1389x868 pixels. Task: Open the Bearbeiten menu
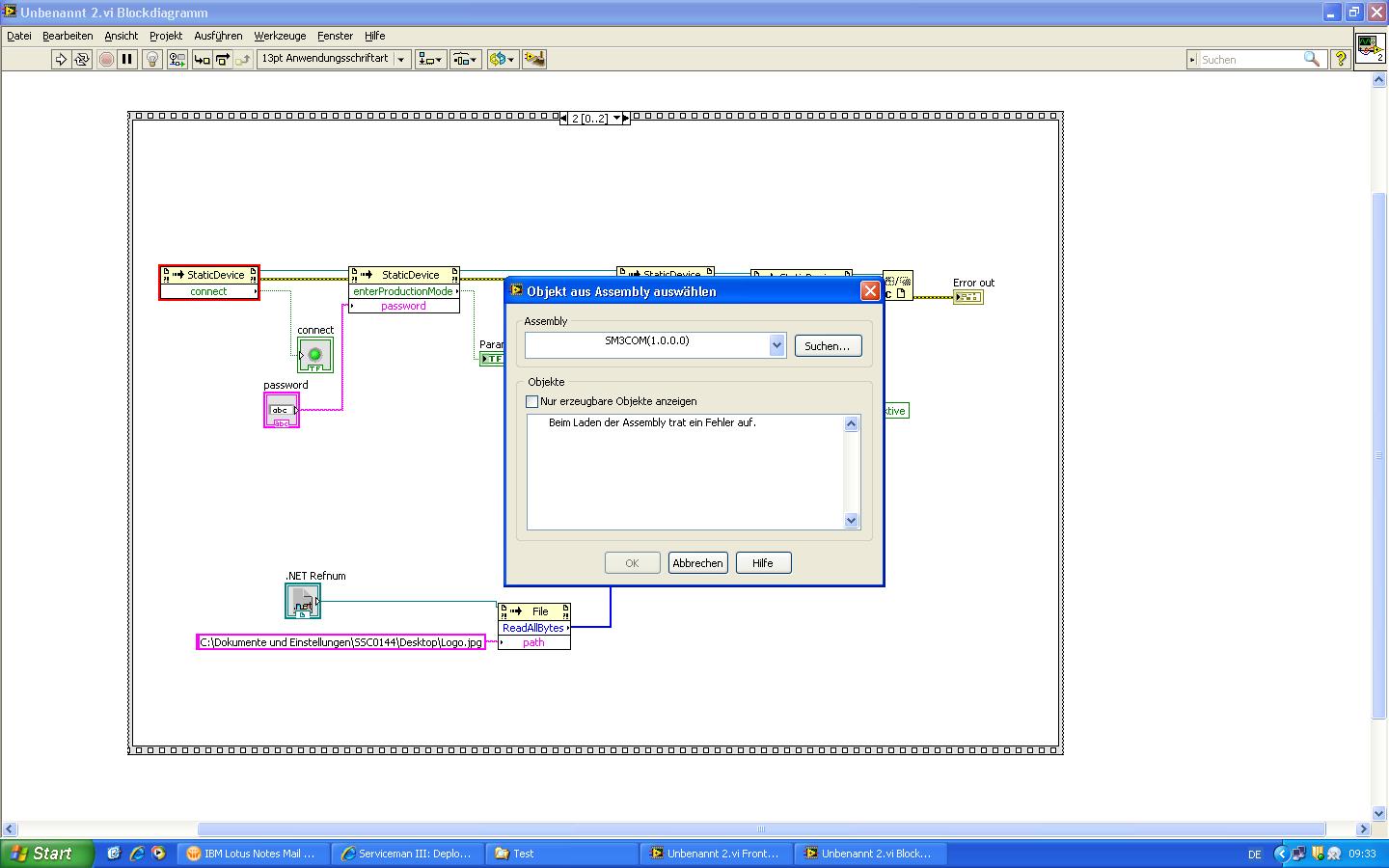(x=68, y=36)
